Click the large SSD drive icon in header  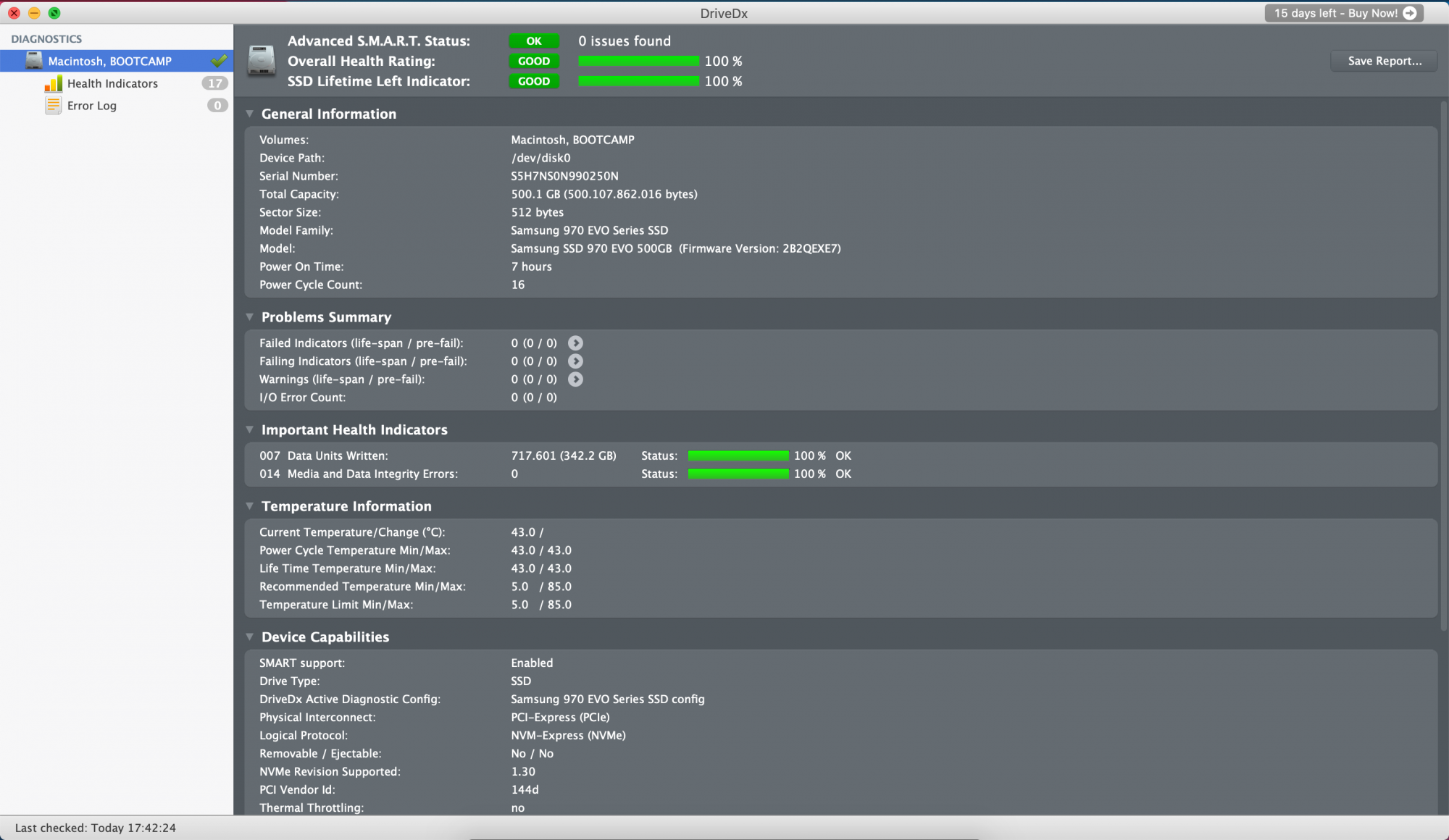(261, 61)
